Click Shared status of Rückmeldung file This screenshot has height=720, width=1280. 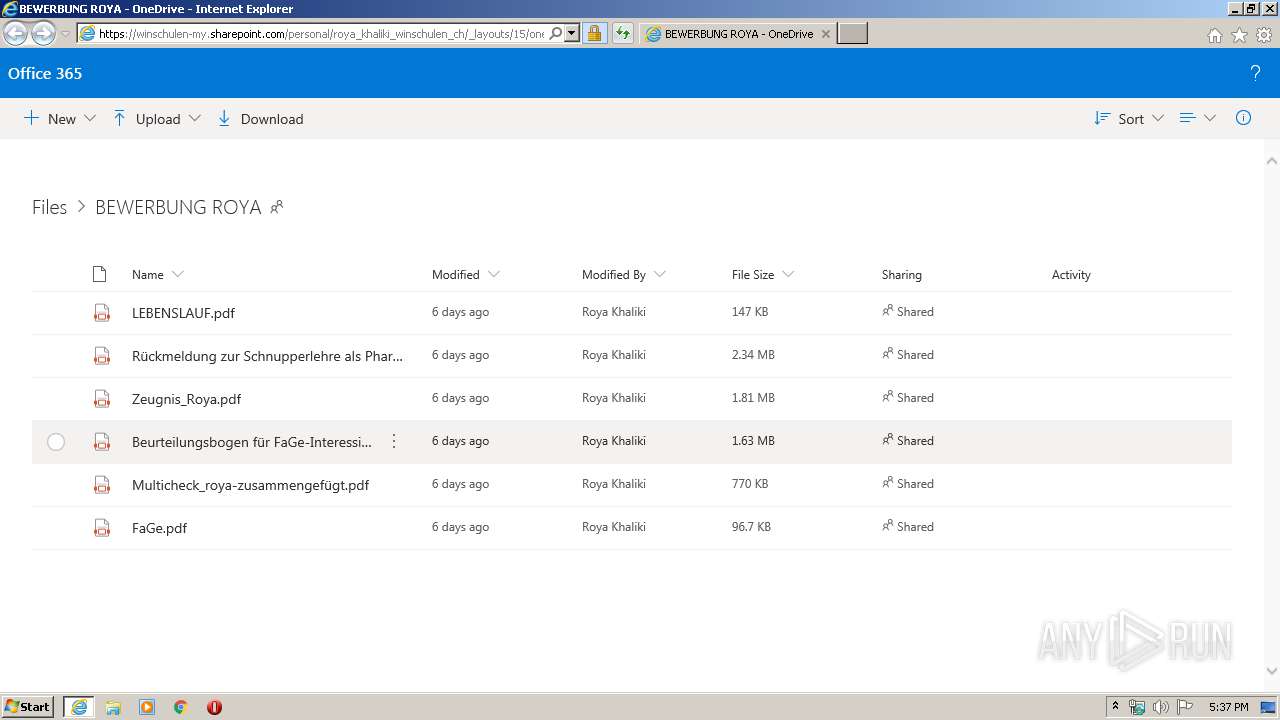coord(908,355)
